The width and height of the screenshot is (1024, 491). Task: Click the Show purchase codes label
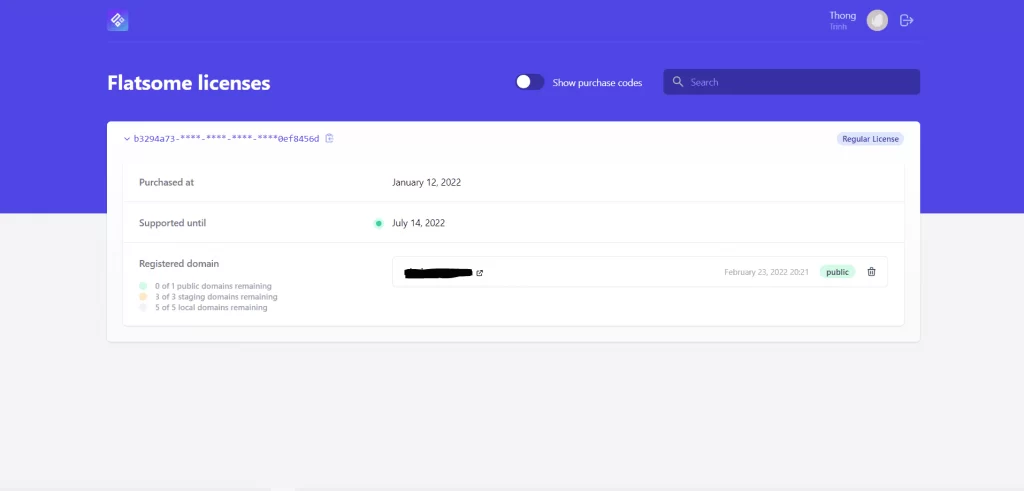(x=597, y=83)
